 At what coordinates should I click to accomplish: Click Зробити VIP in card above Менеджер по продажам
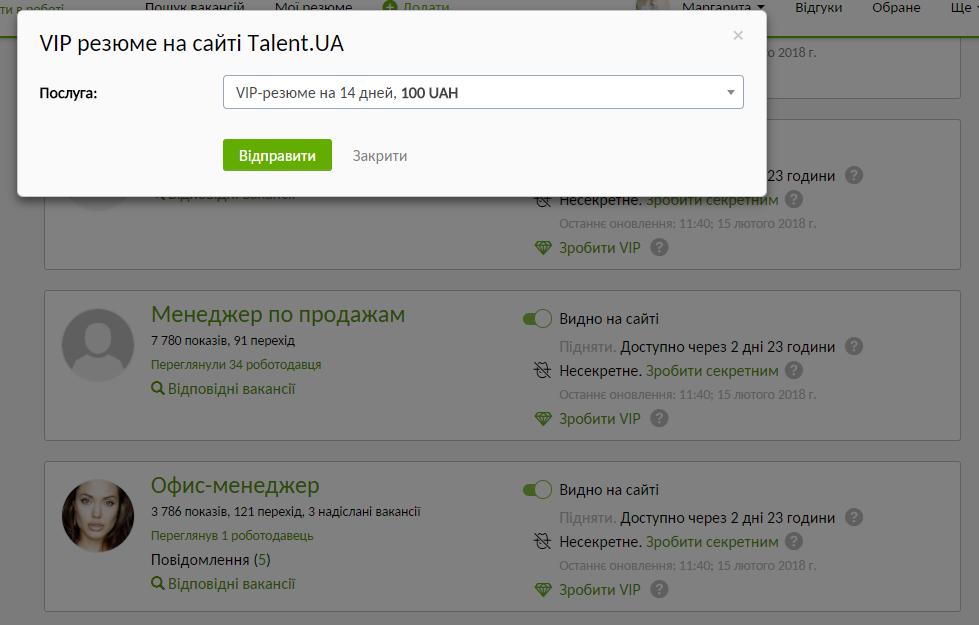pyautogui.click(x=599, y=248)
